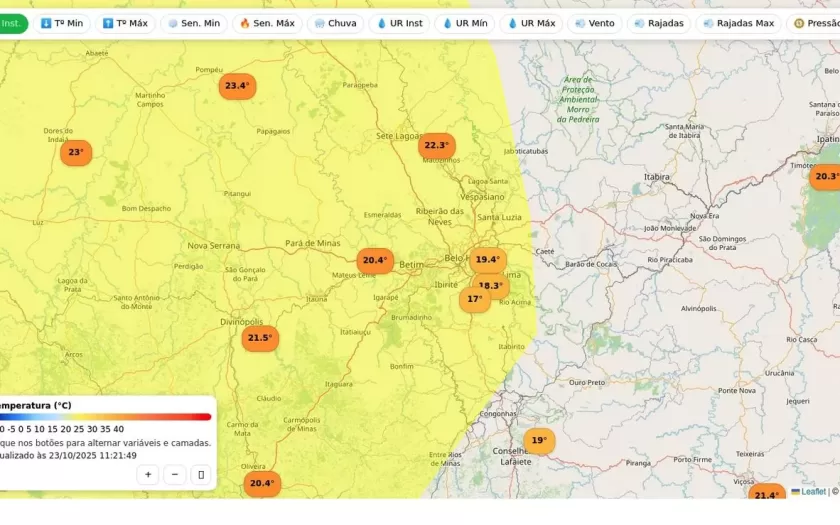Click the fullscreen rectangle button
Screen dimensions: 840x525
(x=201, y=475)
